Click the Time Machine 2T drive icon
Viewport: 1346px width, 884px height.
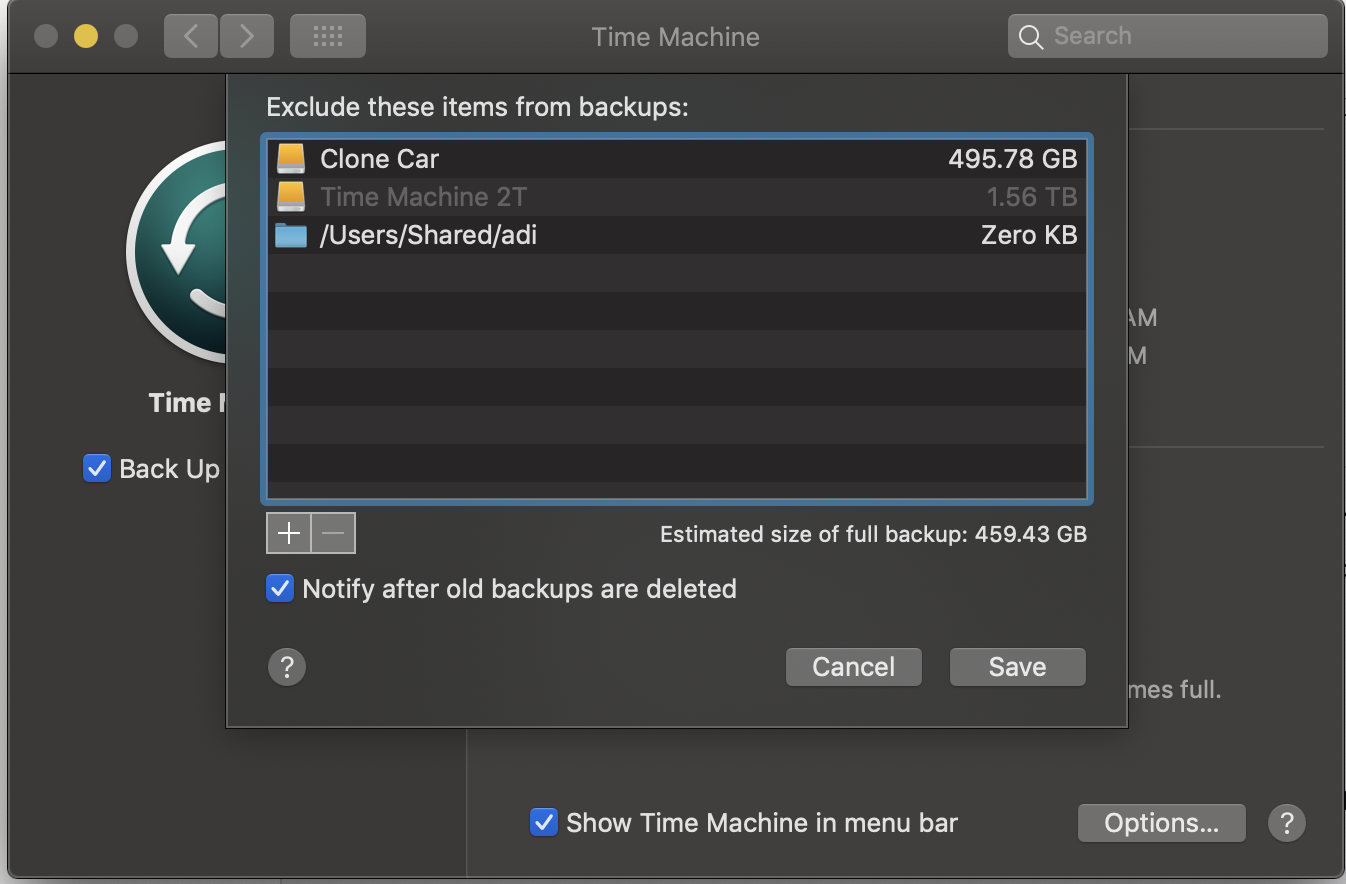tap(291, 197)
